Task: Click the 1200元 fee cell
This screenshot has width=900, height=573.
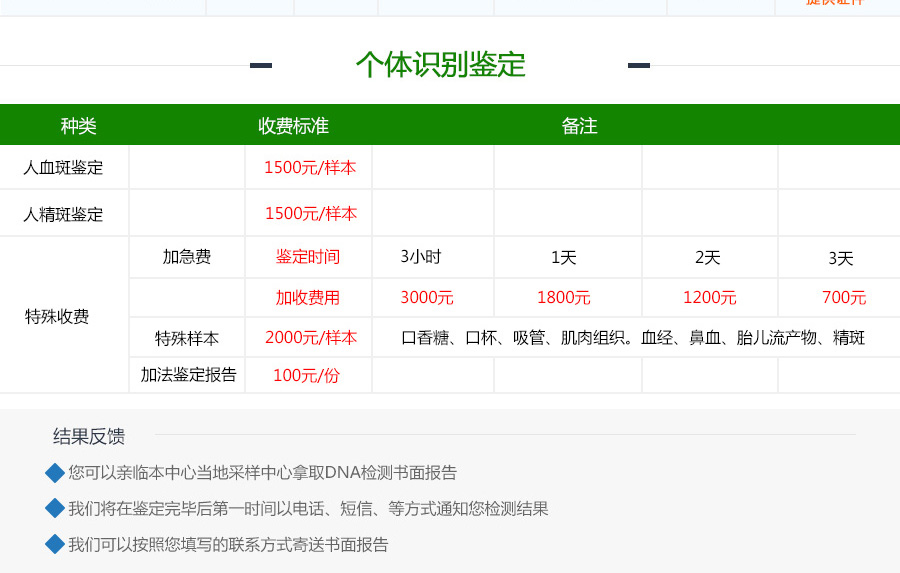Action: (709, 297)
